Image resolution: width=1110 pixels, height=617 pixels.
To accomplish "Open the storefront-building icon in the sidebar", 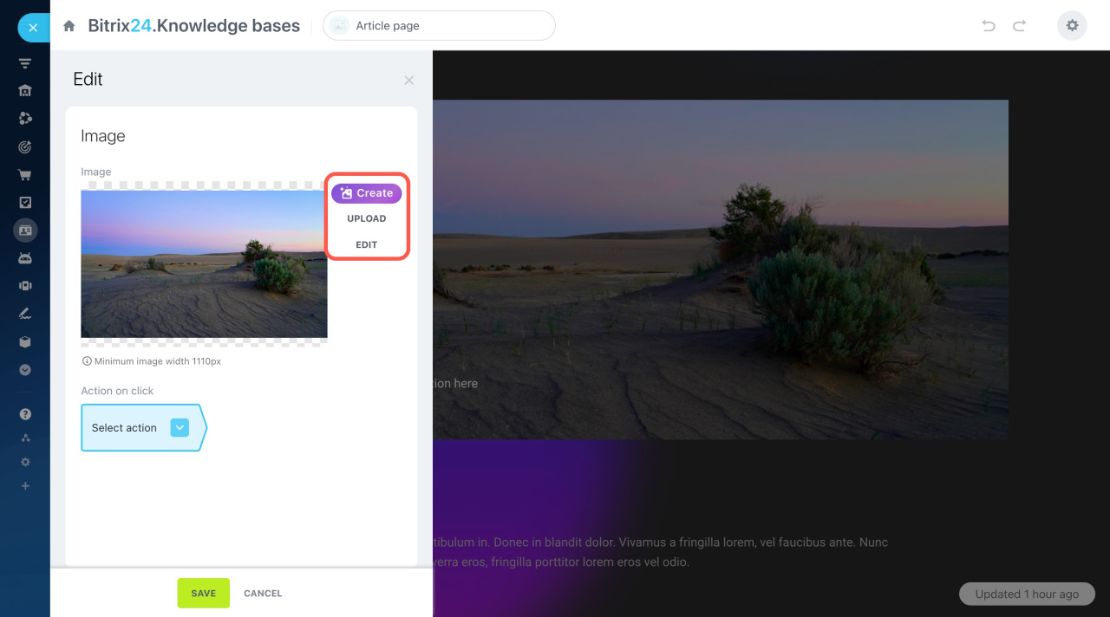I will tap(25, 91).
